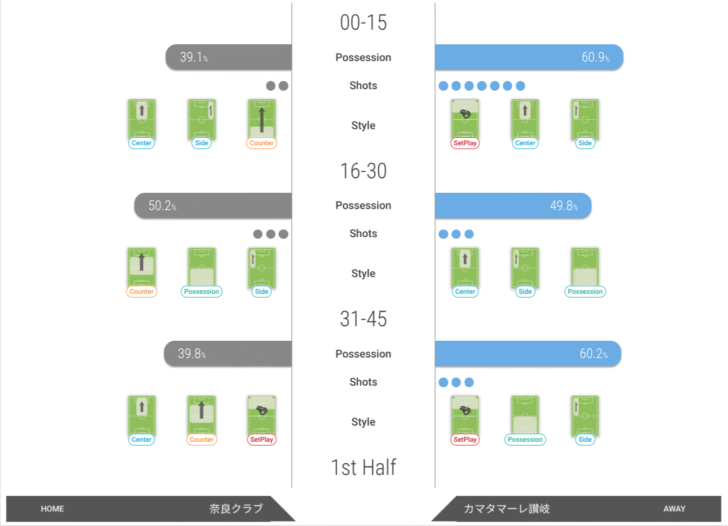Click home Center style icon in 31-45 period
The image size is (728, 526).
click(x=141, y=416)
